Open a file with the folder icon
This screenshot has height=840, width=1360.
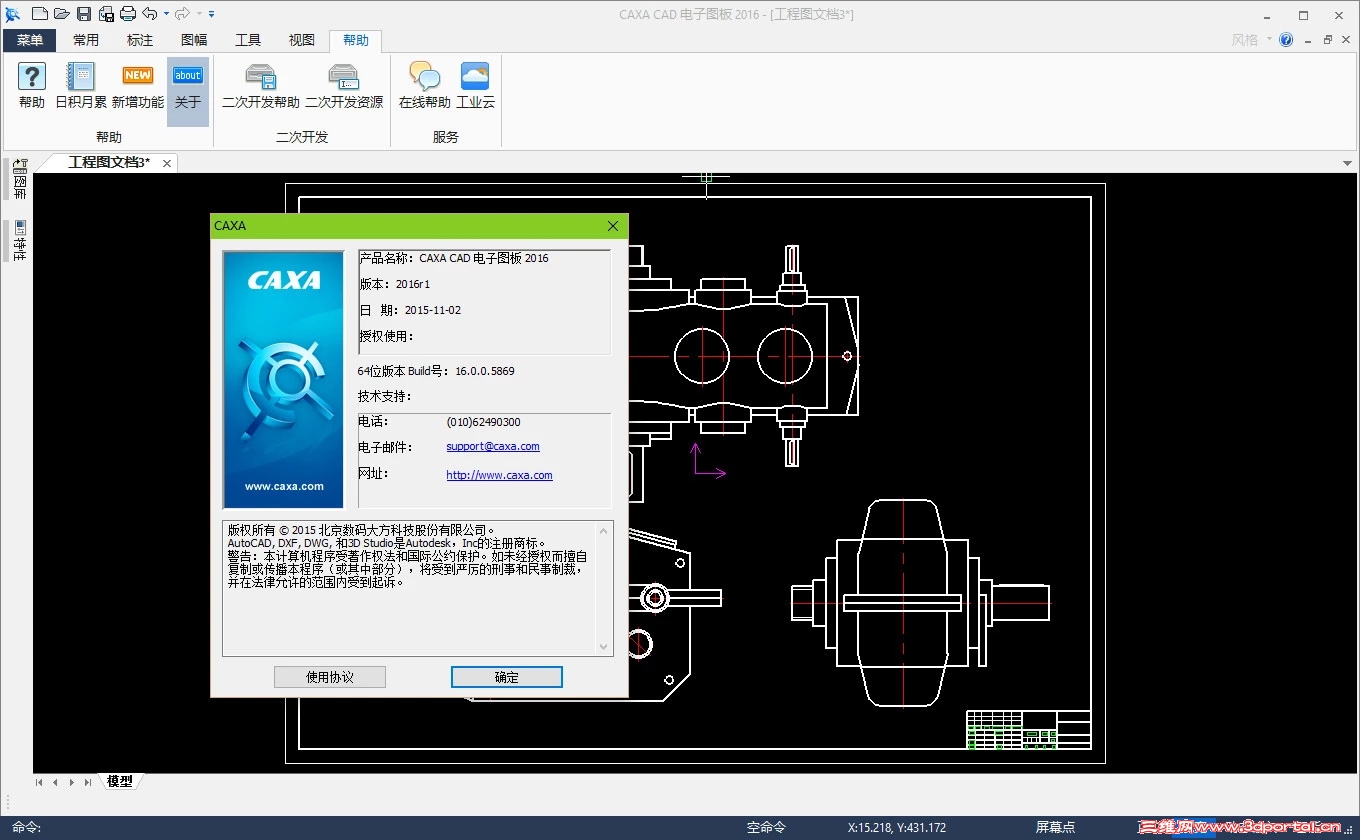(x=61, y=13)
